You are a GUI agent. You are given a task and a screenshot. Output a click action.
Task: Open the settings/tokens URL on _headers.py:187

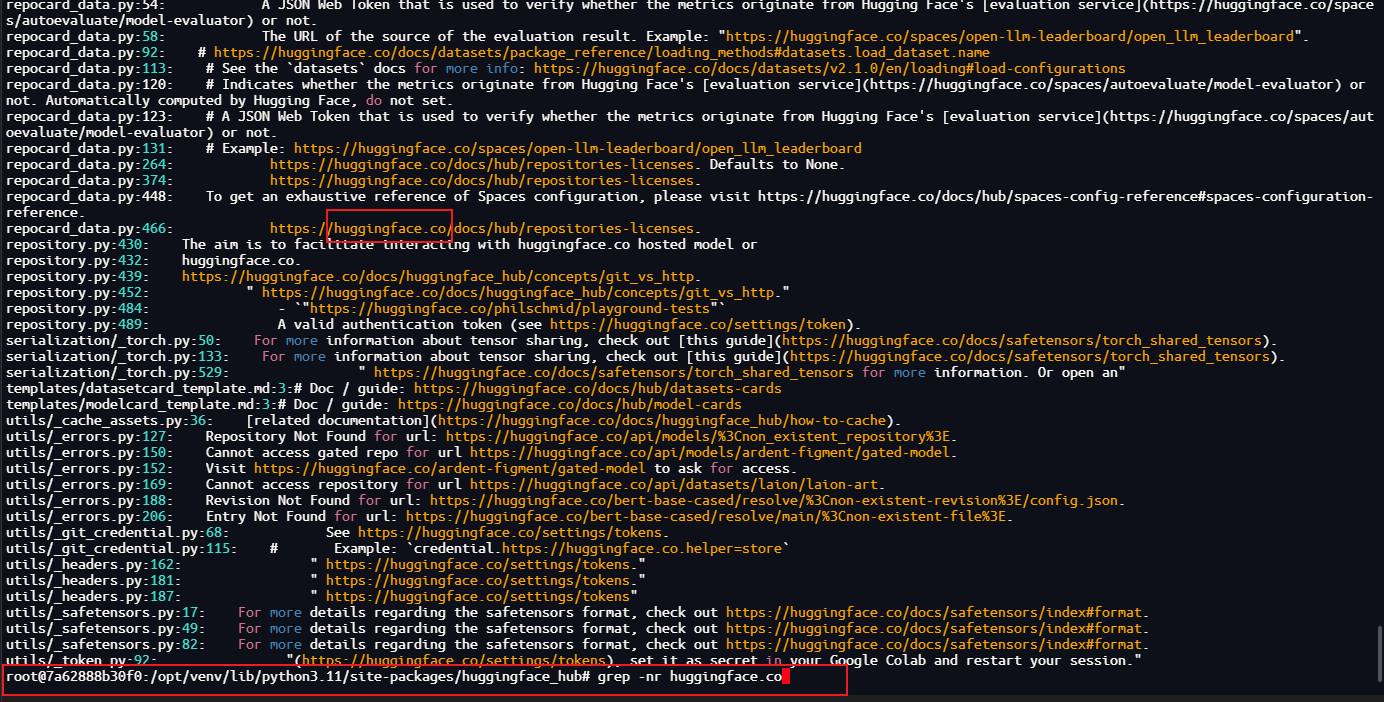pyautogui.click(x=478, y=596)
